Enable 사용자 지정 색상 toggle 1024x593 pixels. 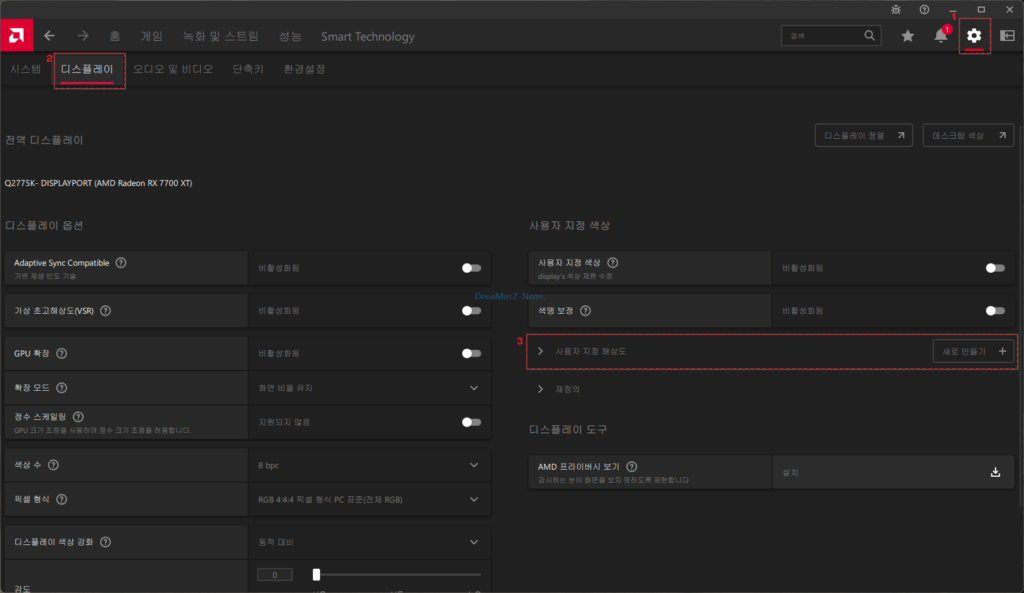995,268
